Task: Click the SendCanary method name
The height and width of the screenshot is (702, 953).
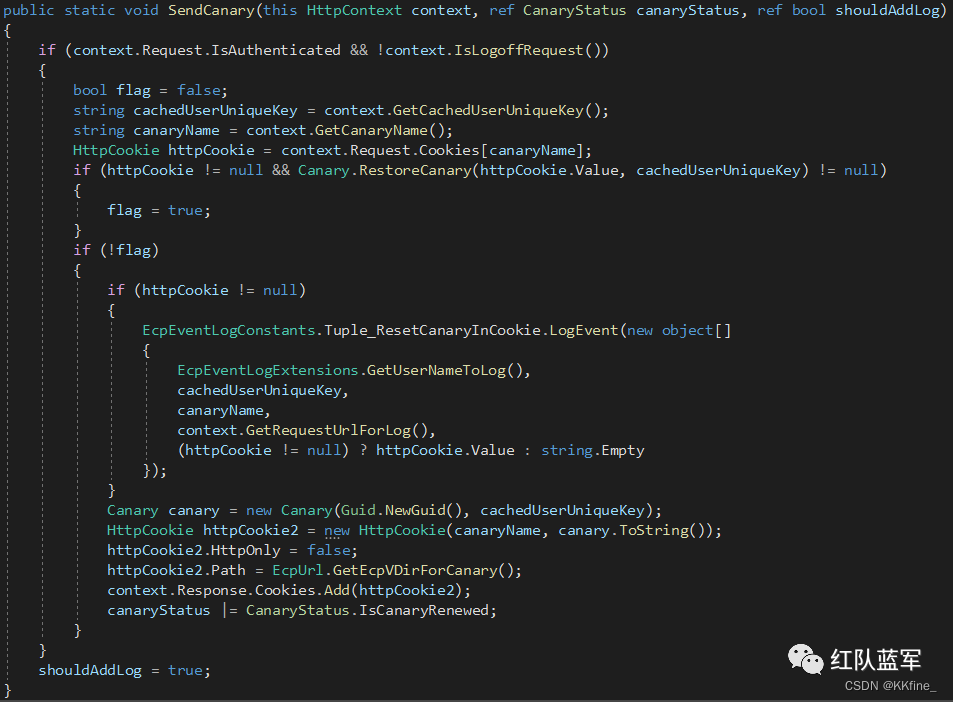Action: 211,11
